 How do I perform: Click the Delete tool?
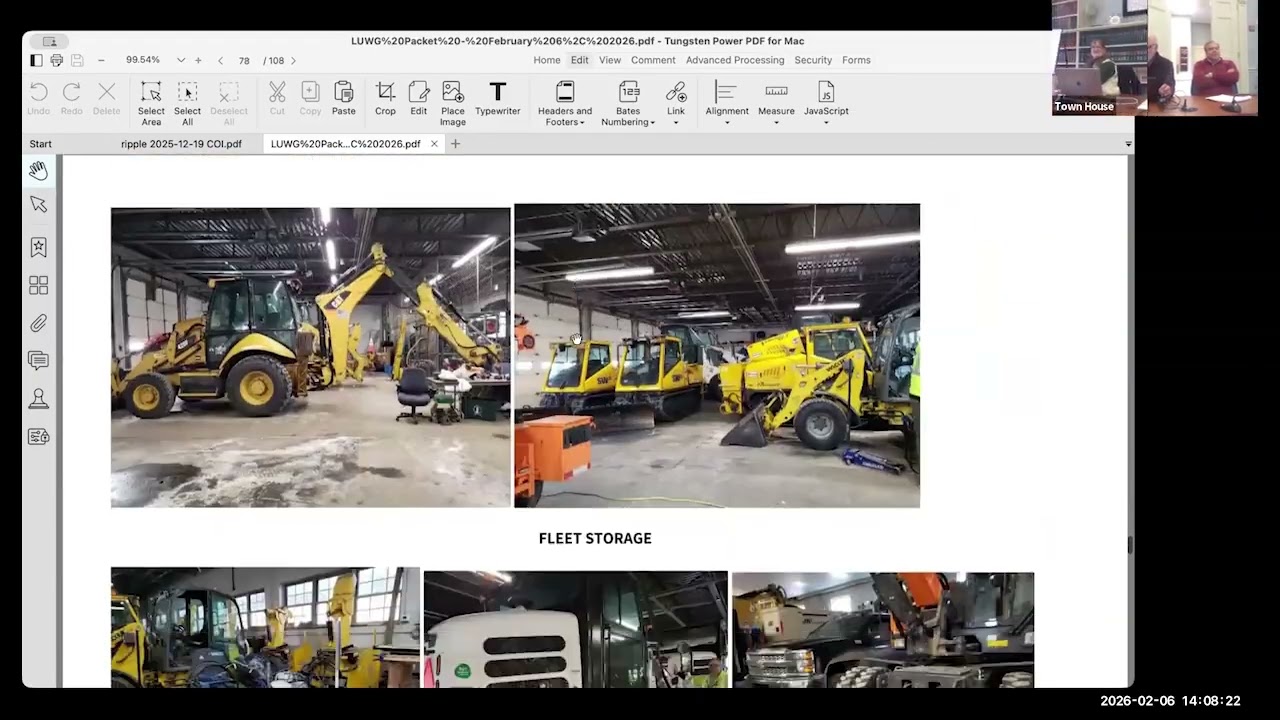tap(106, 100)
